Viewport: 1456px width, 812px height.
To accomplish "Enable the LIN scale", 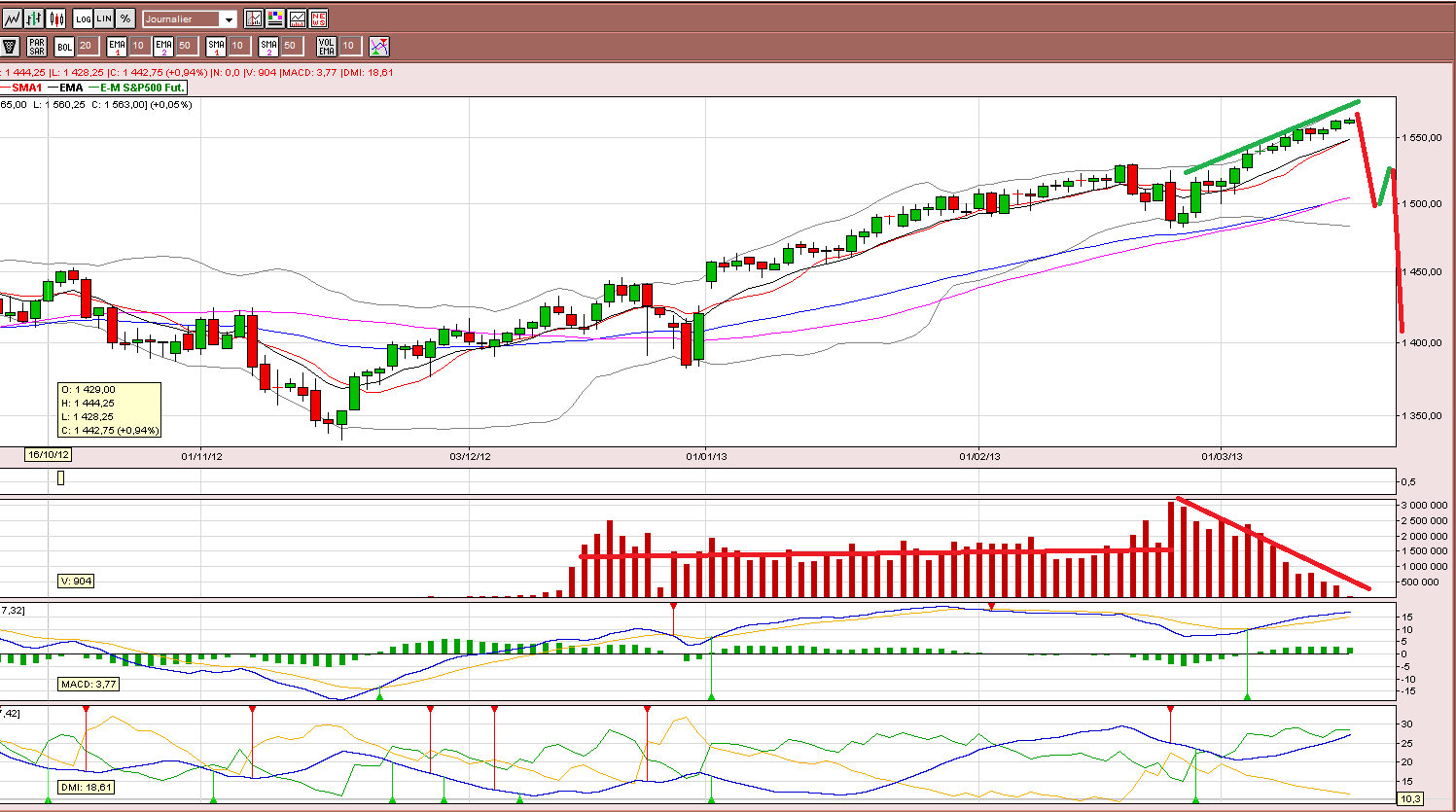I will pyautogui.click(x=104, y=18).
